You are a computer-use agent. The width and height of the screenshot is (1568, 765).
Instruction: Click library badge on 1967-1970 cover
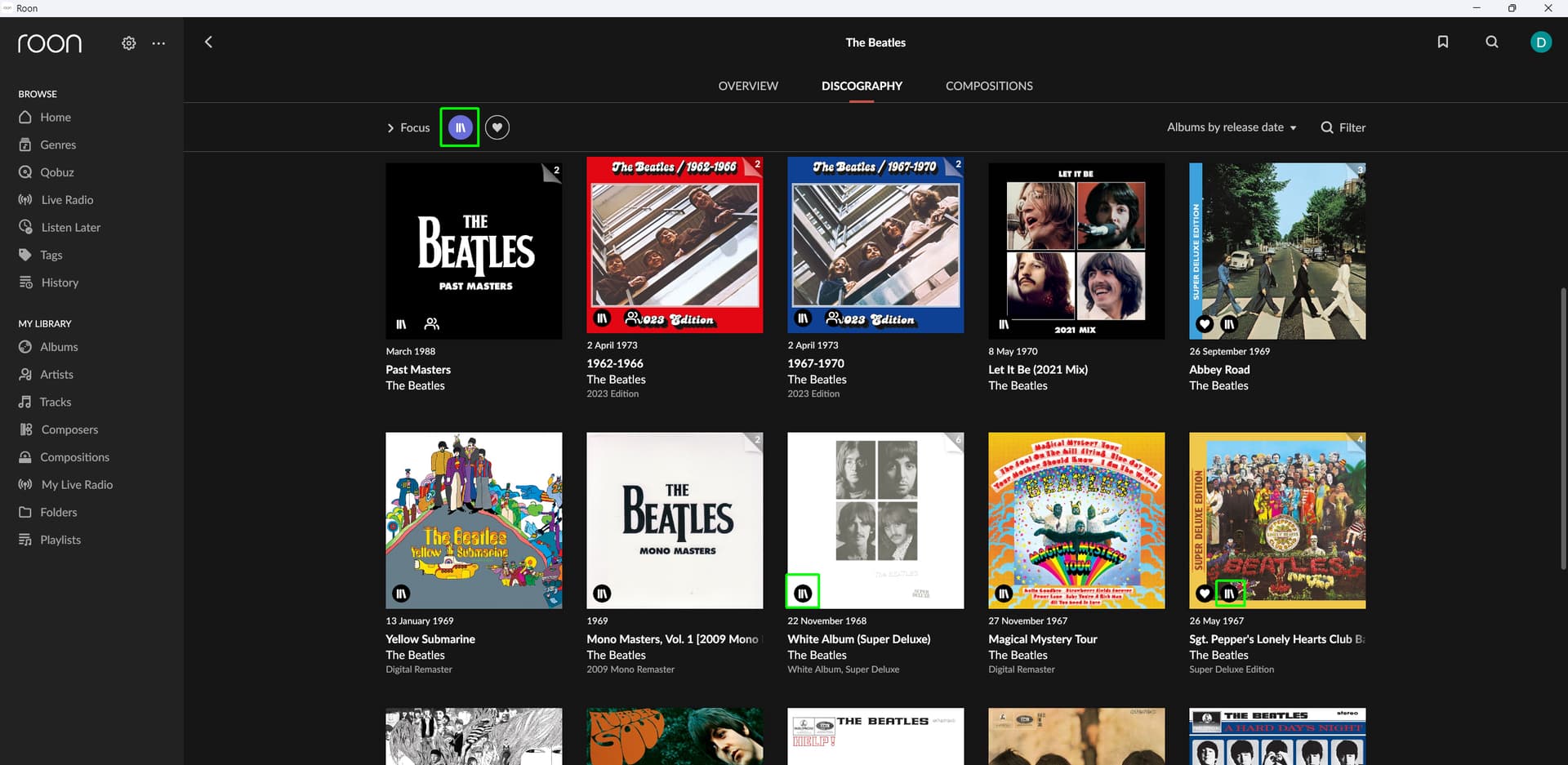[803, 318]
